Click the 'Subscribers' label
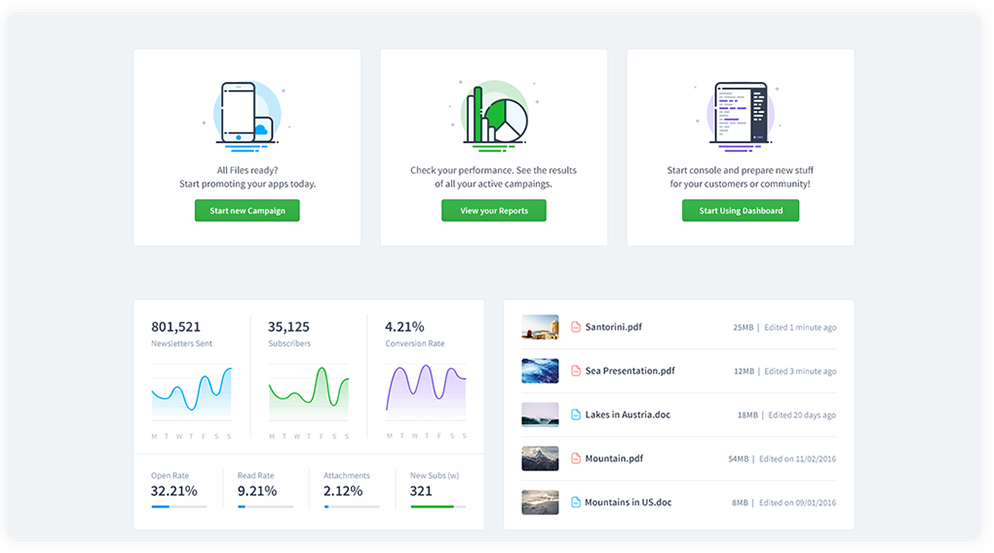This screenshot has height=553, width=994. pos(289,344)
